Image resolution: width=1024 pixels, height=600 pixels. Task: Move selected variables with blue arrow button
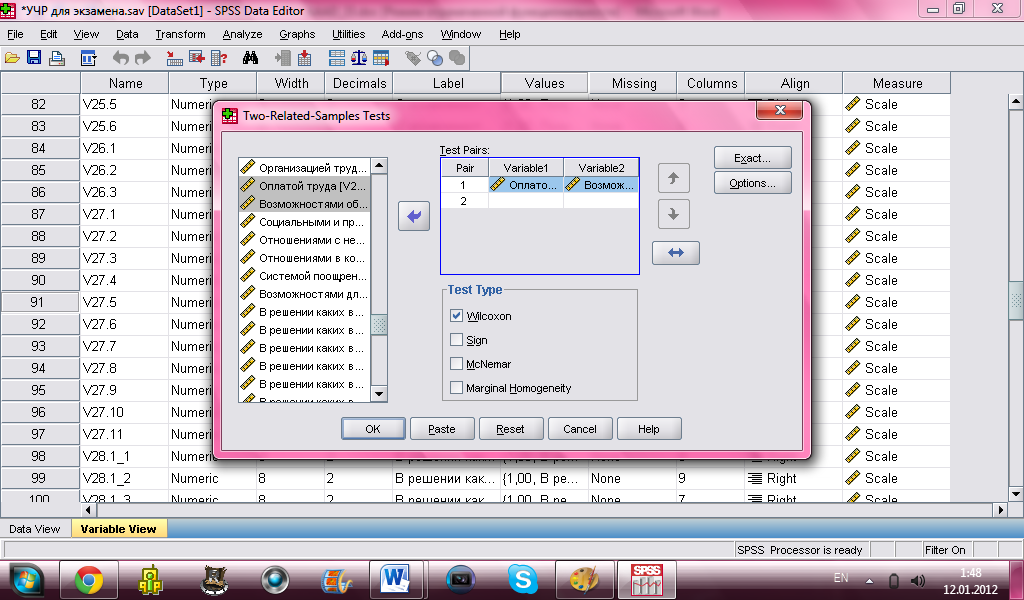pyautogui.click(x=414, y=216)
